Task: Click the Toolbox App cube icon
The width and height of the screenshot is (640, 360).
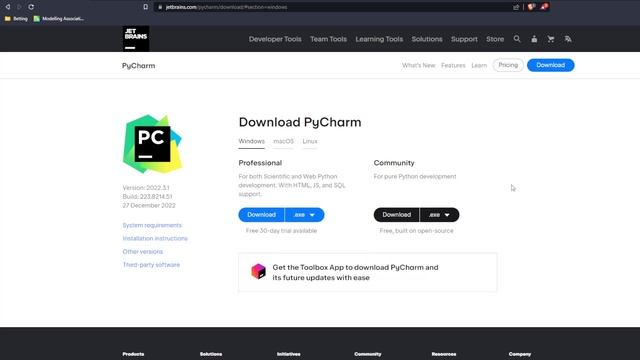Action: pyautogui.click(x=258, y=271)
